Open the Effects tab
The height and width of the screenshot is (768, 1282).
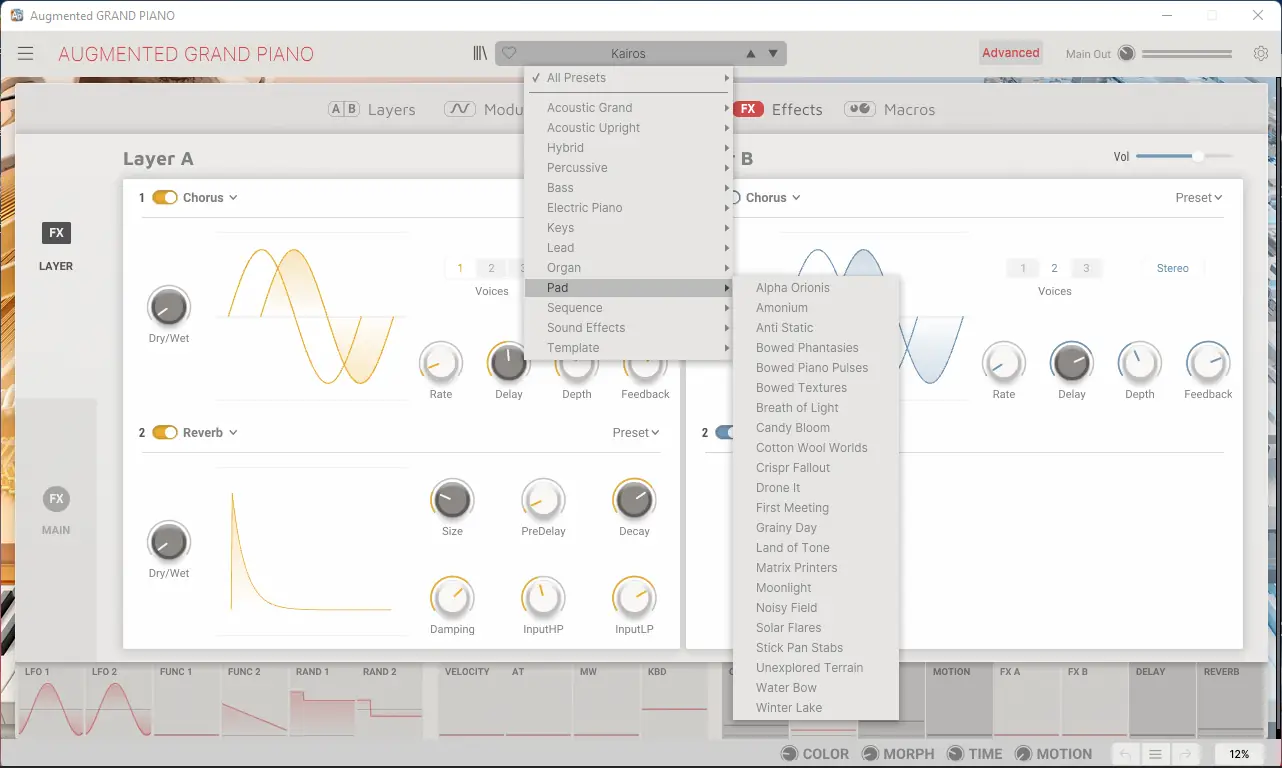(x=778, y=110)
